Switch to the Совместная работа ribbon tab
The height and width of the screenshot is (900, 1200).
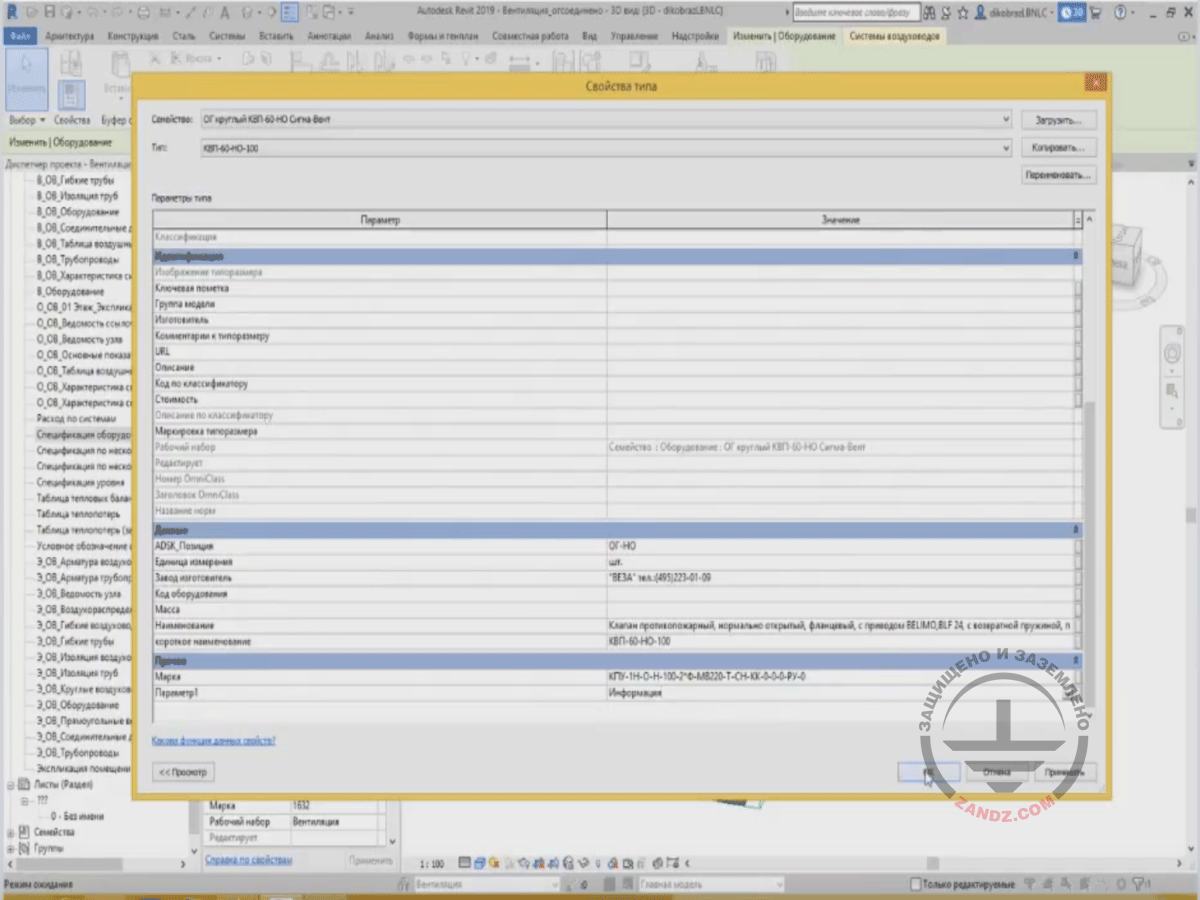click(x=530, y=36)
